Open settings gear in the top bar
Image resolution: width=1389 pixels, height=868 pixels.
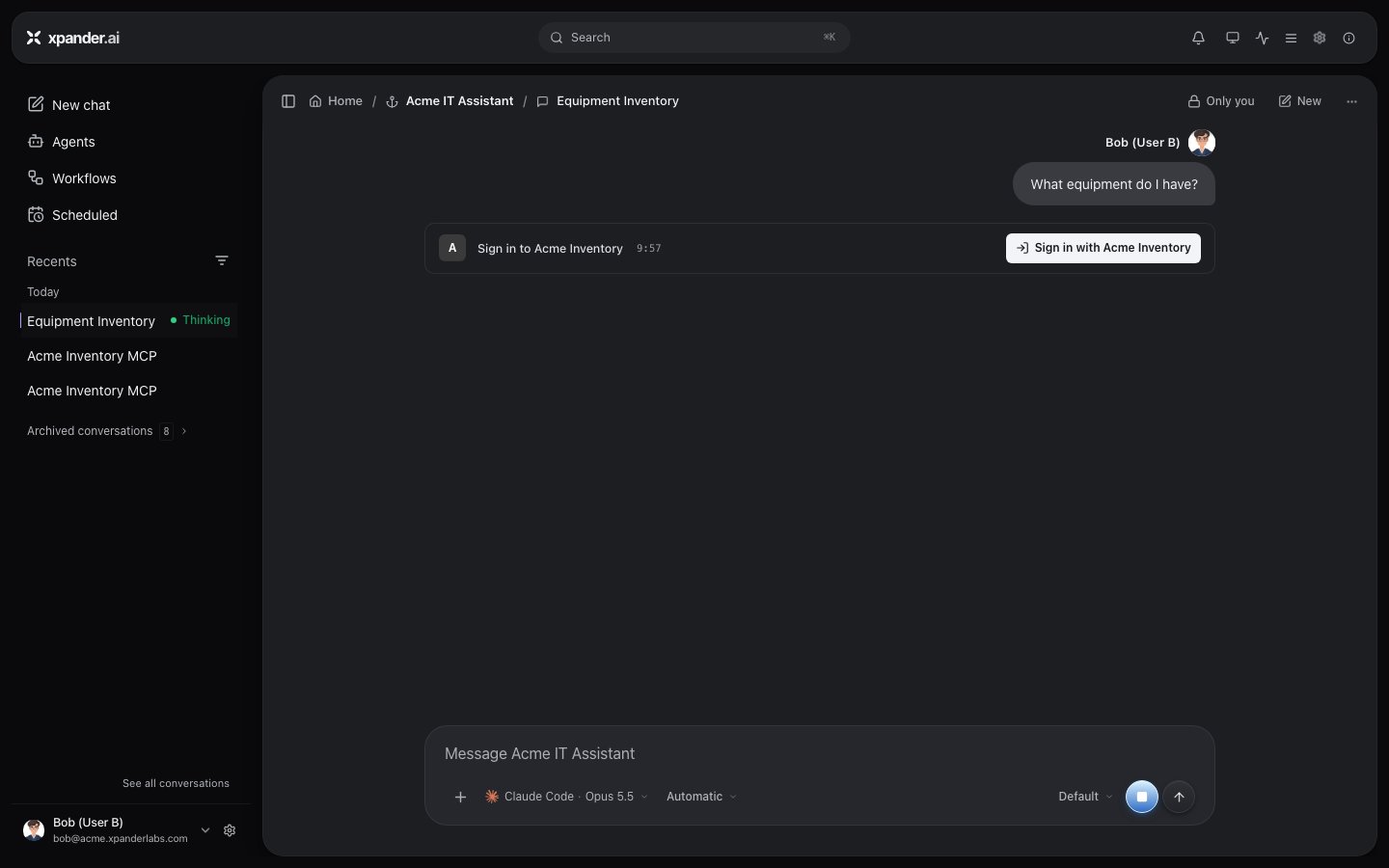click(x=1320, y=38)
